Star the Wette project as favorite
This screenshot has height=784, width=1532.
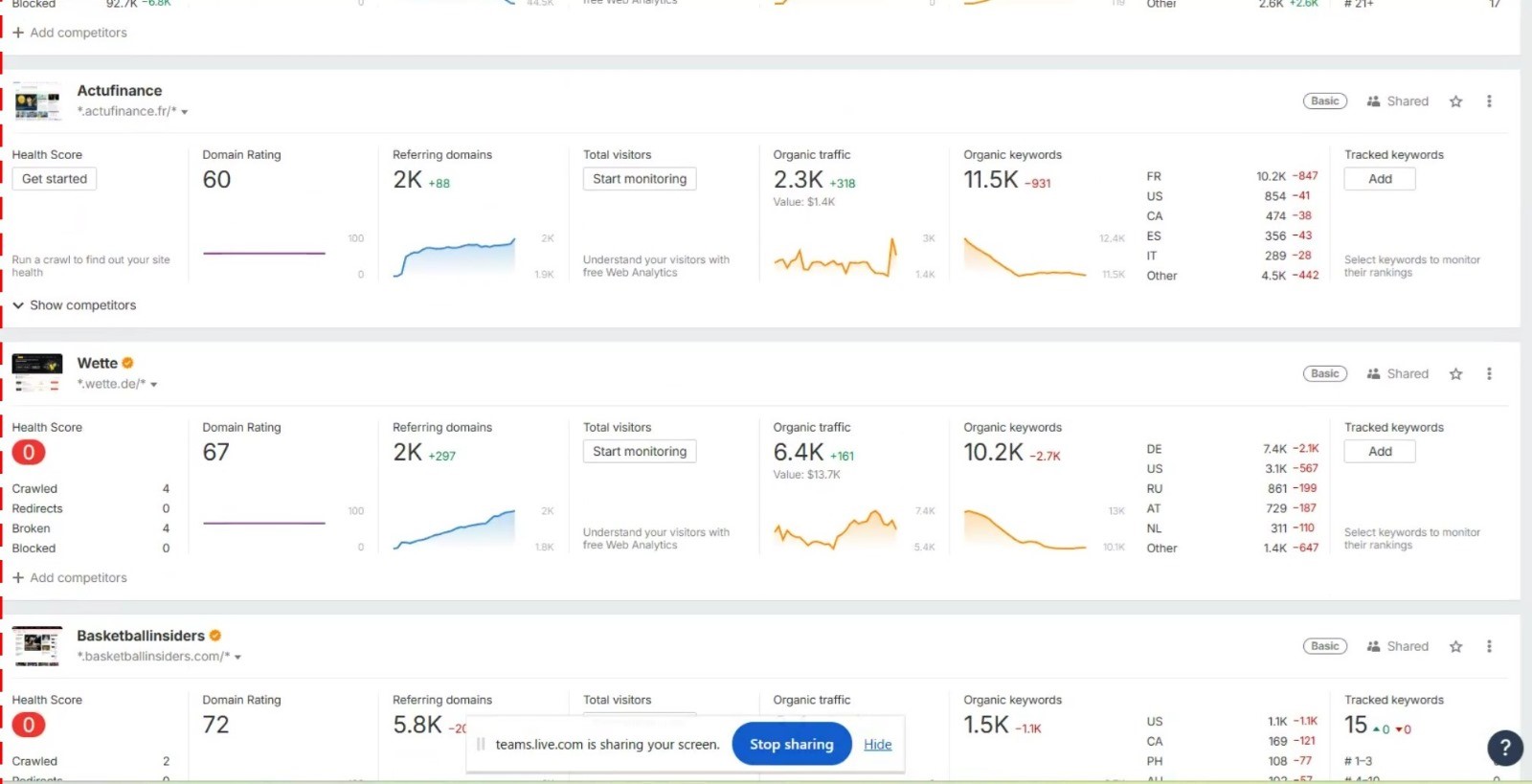pos(1455,374)
